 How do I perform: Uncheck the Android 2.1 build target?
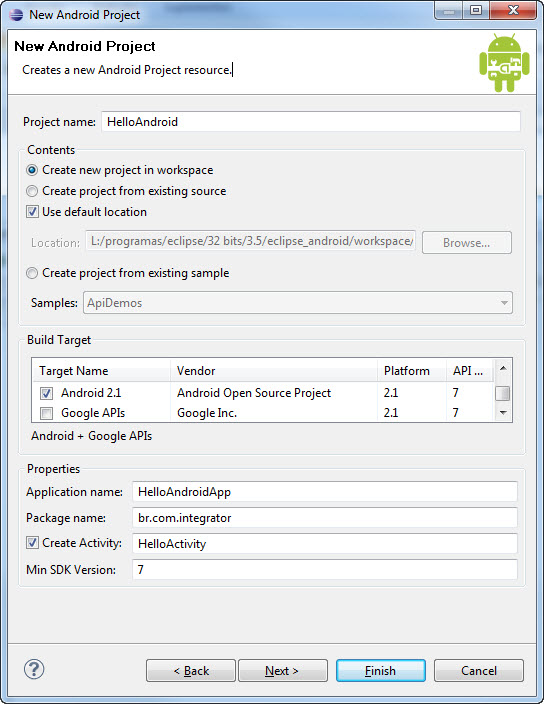tap(46, 393)
